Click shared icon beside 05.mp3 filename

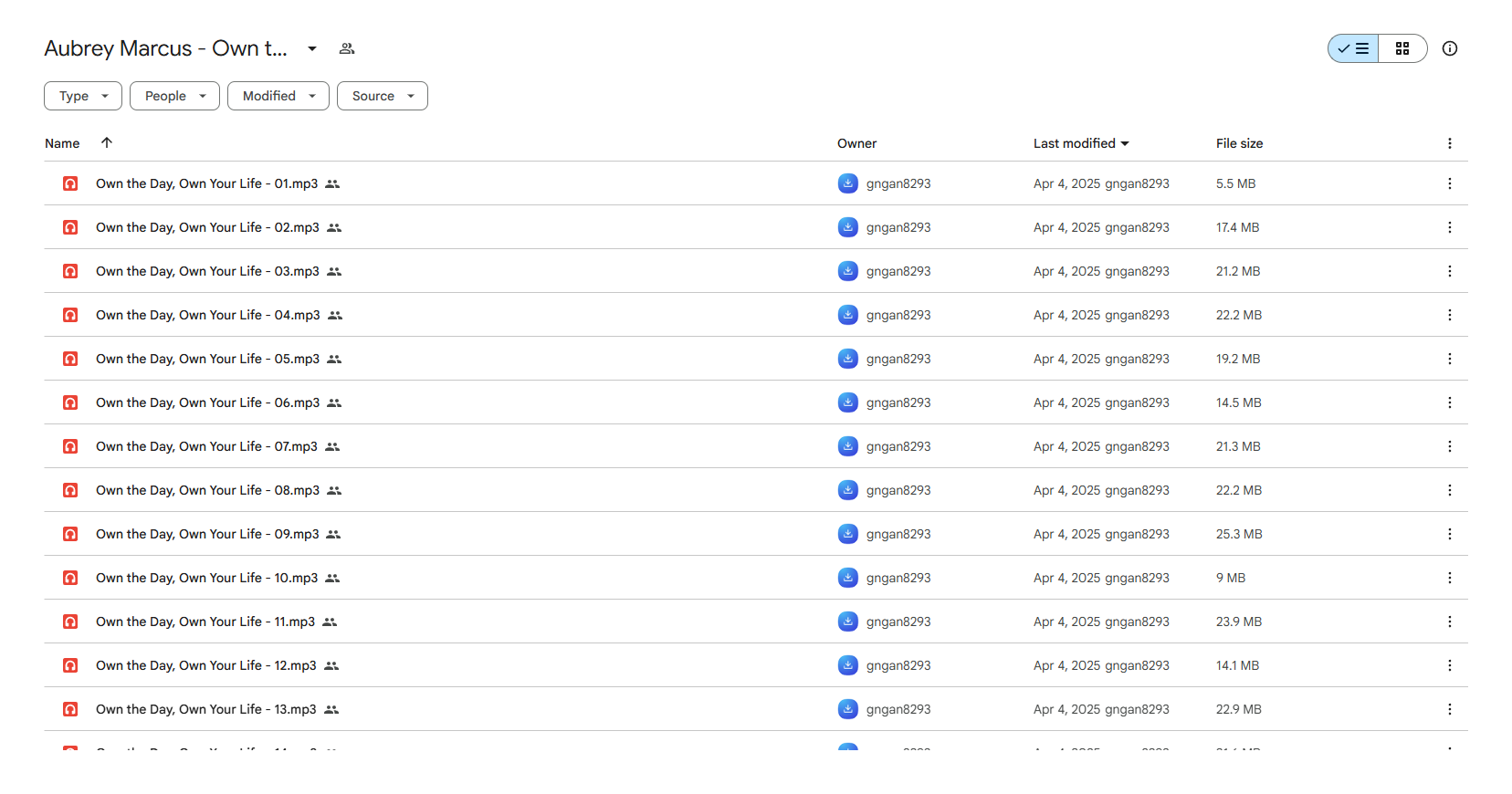pos(334,360)
